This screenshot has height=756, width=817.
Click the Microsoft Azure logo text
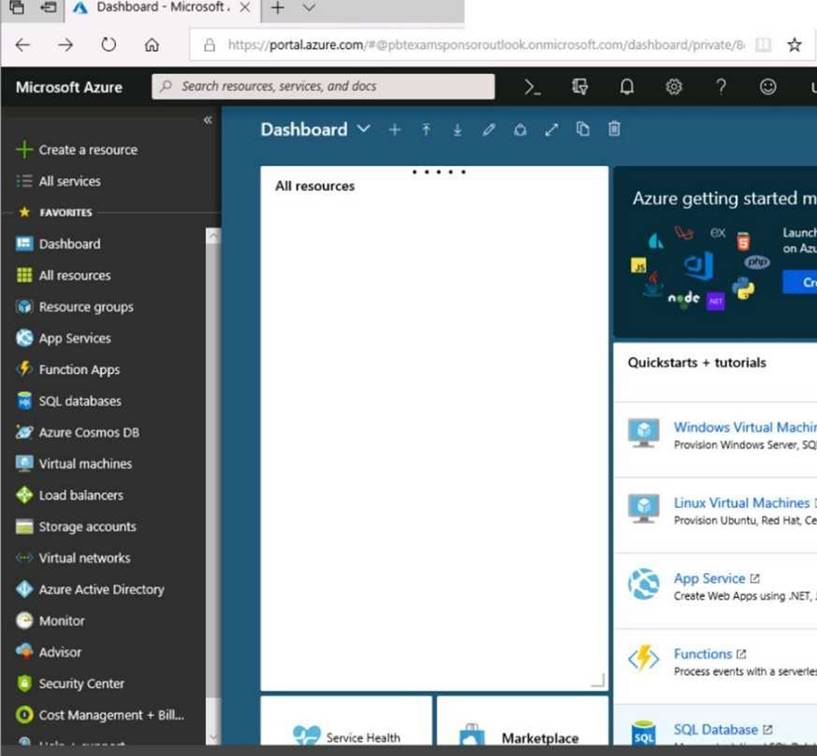point(69,87)
